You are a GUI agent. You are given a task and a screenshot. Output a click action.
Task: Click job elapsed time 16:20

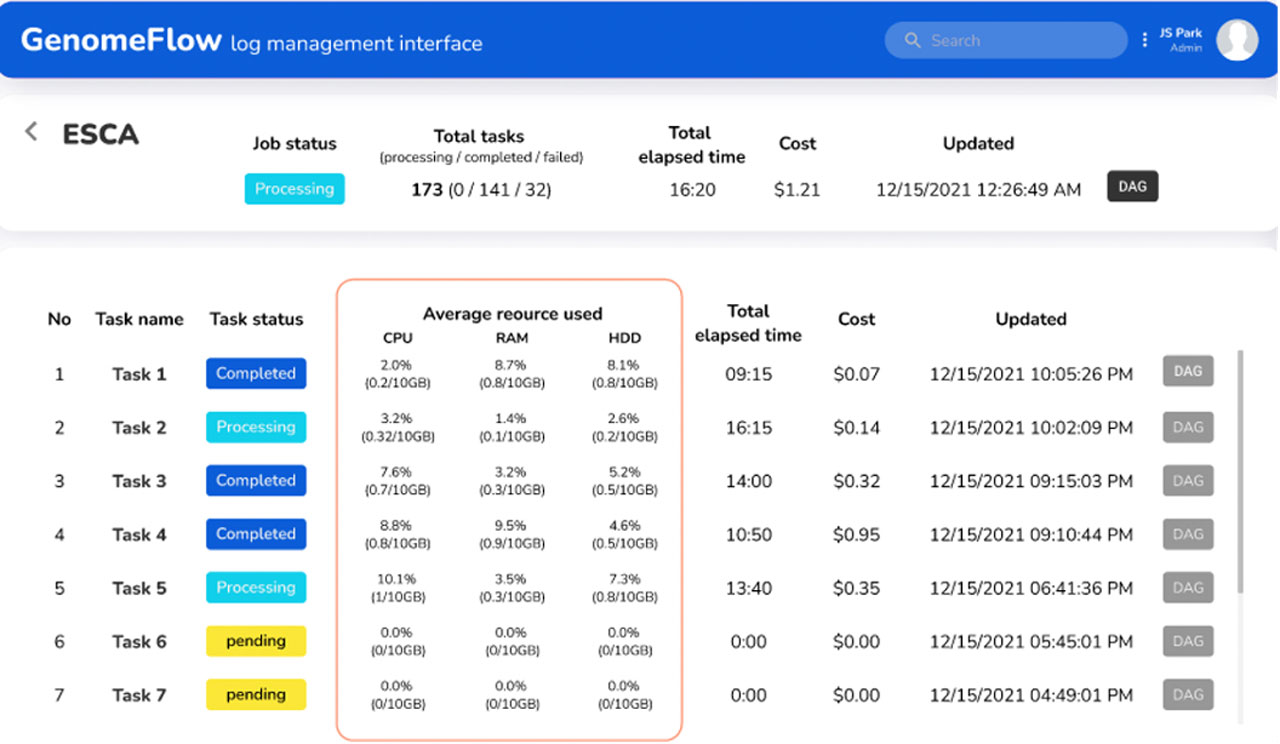click(x=692, y=189)
